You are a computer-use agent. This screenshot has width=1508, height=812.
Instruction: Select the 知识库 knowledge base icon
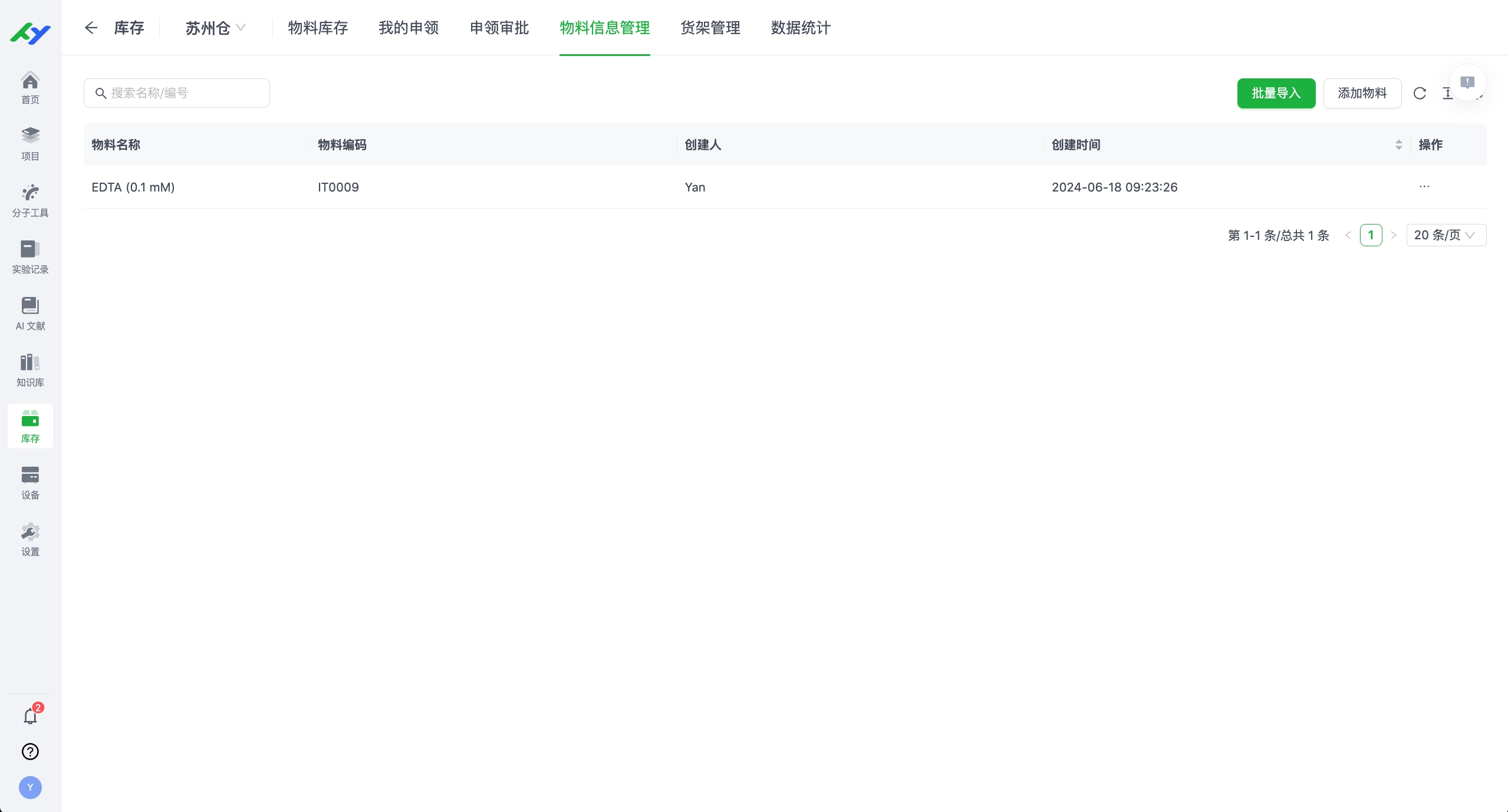[30, 369]
